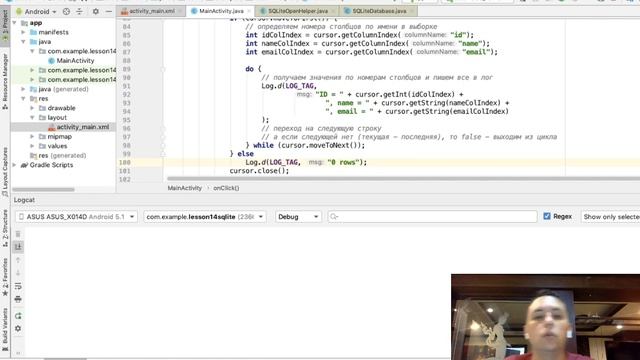
Task: Open the 1: Project tool window strip button
Action: tap(5, 25)
